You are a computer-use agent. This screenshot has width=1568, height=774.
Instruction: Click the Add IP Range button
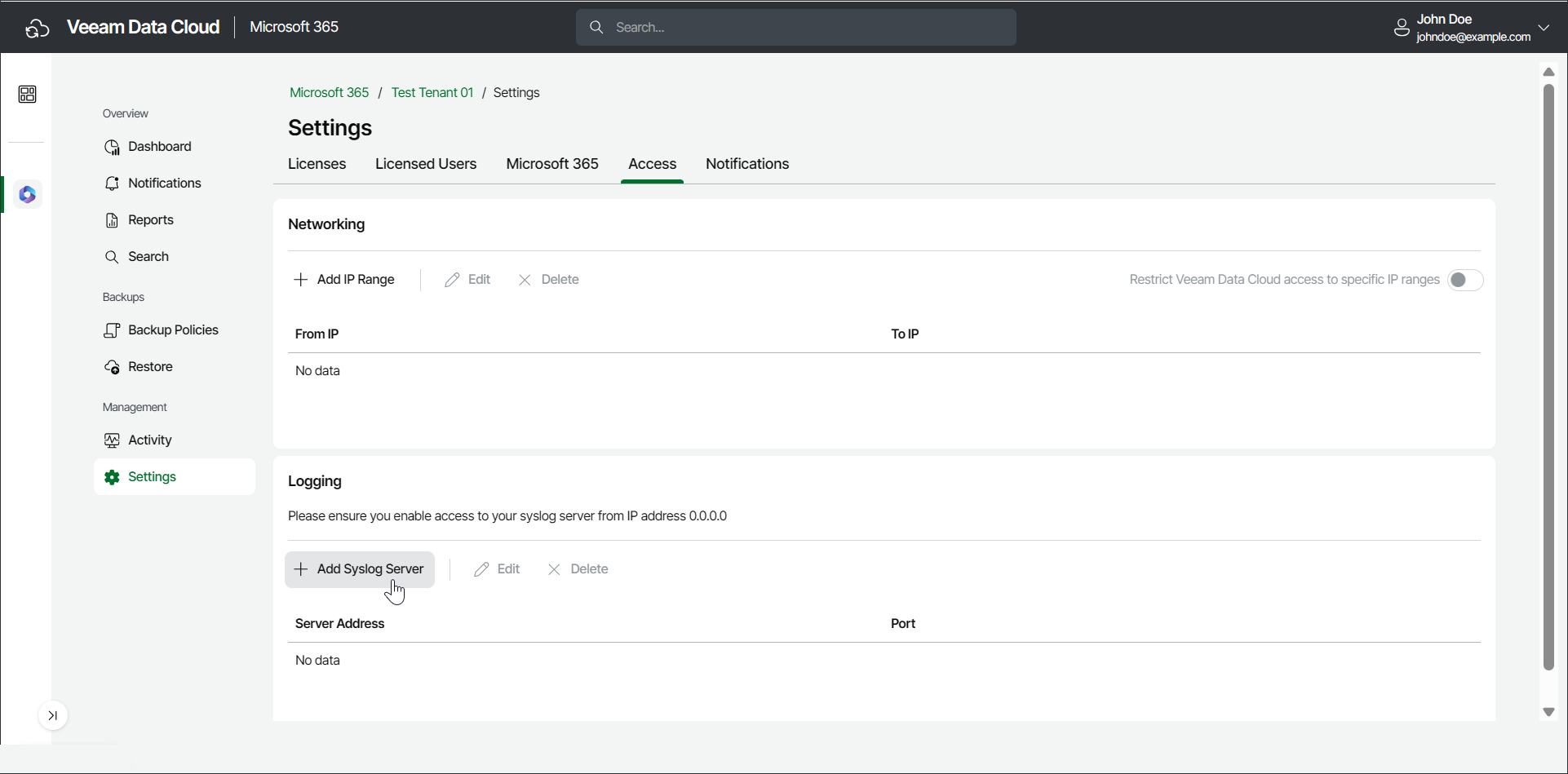(x=344, y=280)
